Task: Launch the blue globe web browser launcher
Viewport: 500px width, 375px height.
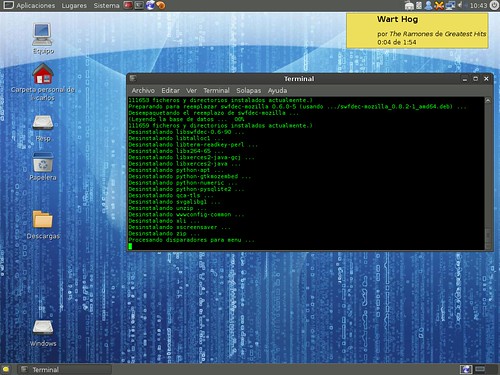Action: point(150,5)
